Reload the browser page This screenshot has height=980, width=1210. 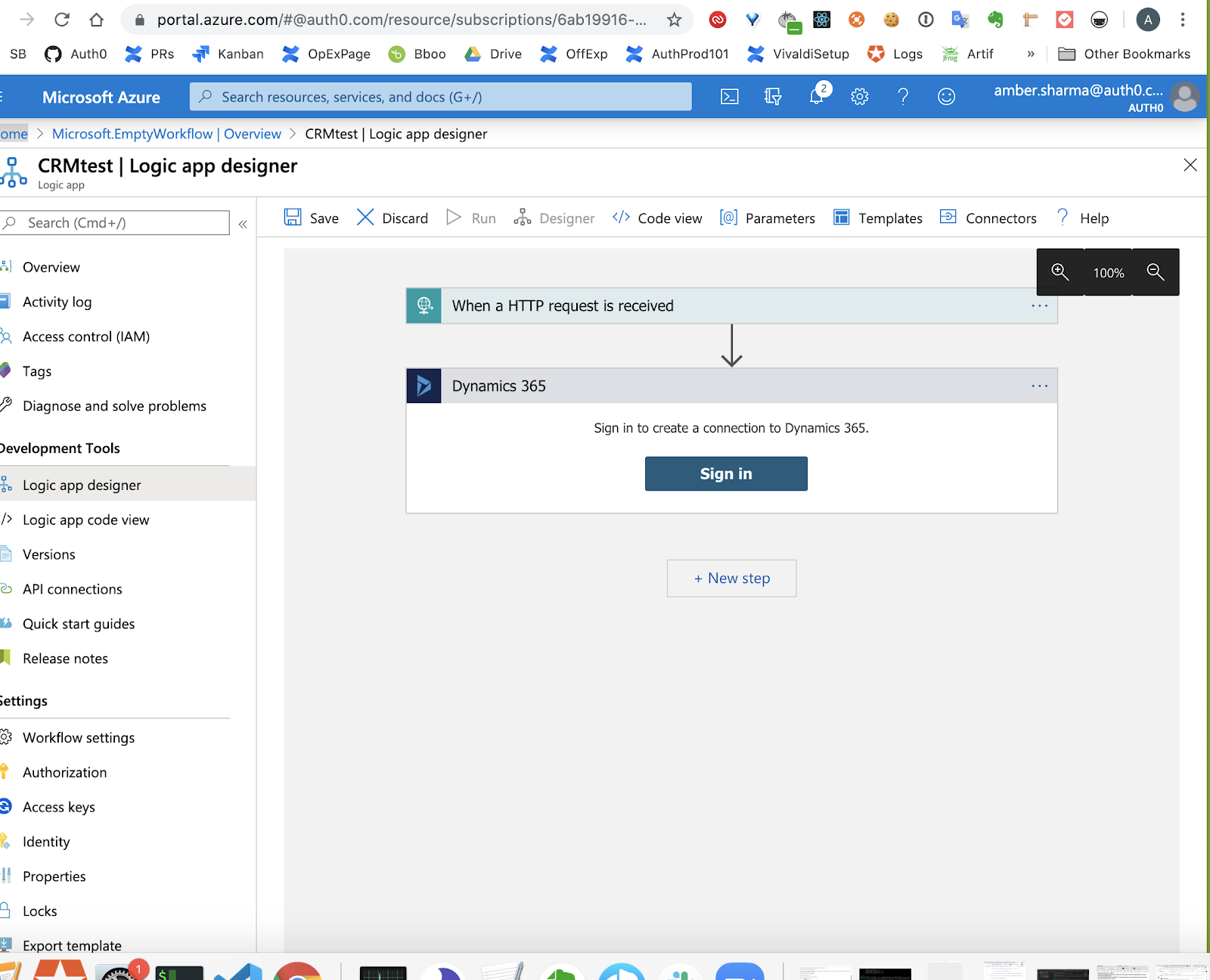(62, 20)
